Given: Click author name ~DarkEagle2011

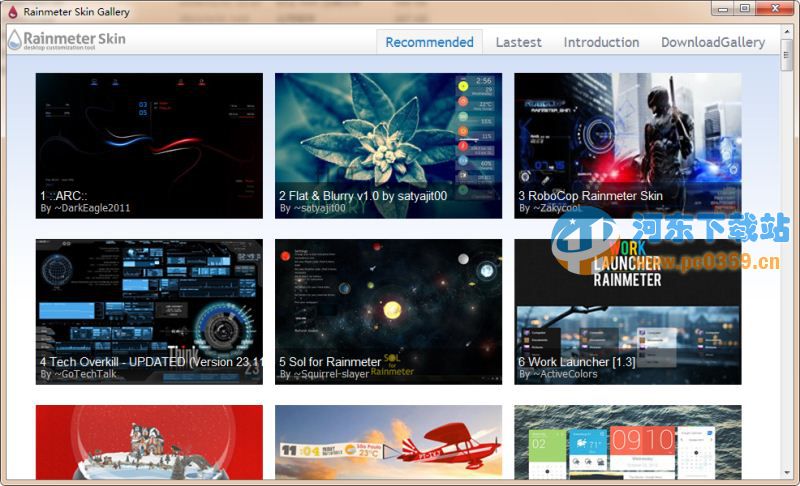Looking at the screenshot, I should [x=92, y=208].
